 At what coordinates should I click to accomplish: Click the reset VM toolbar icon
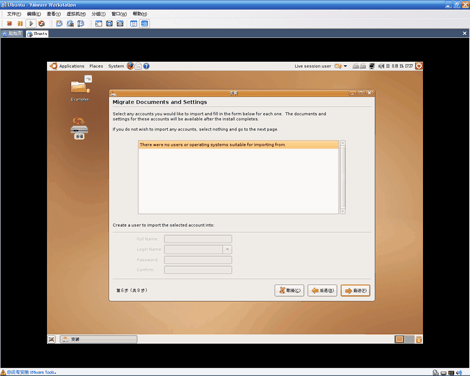coord(42,24)
